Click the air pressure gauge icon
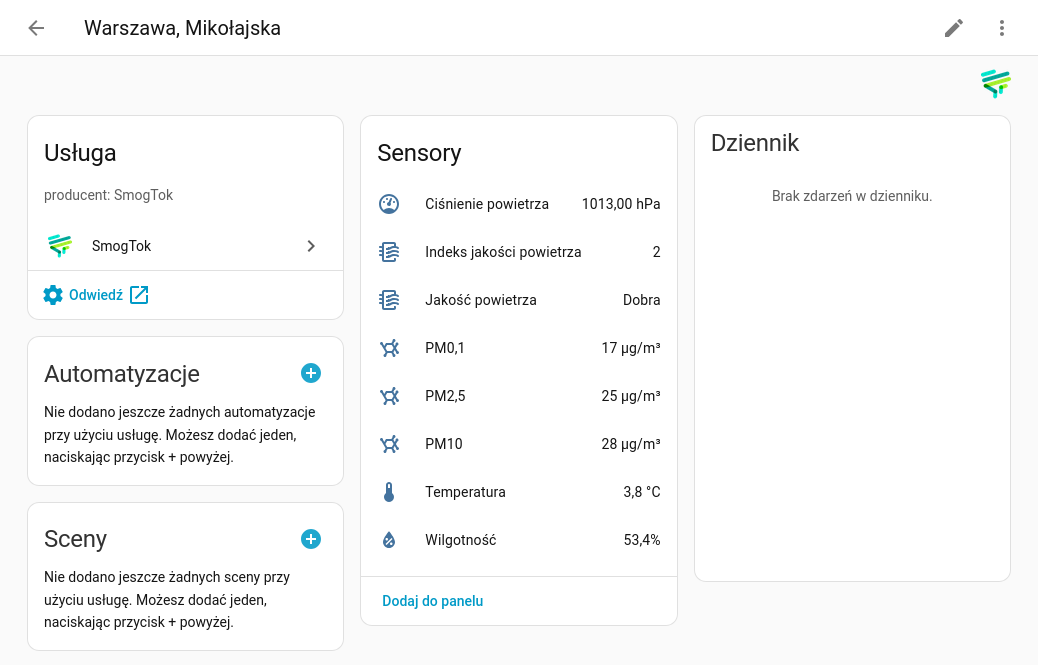This screenshot has width=1038, height=665. pyautogui.click(x=389, y=204)
